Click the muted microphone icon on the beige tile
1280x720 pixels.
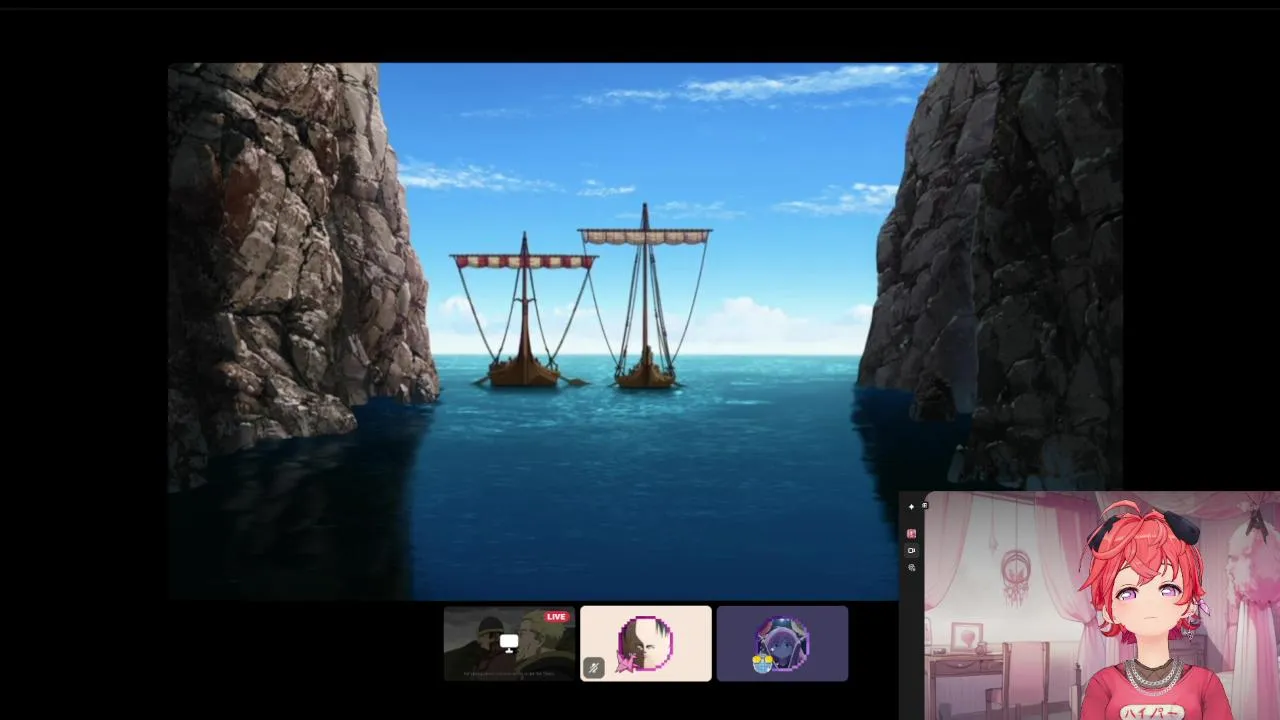click(593, 668)
